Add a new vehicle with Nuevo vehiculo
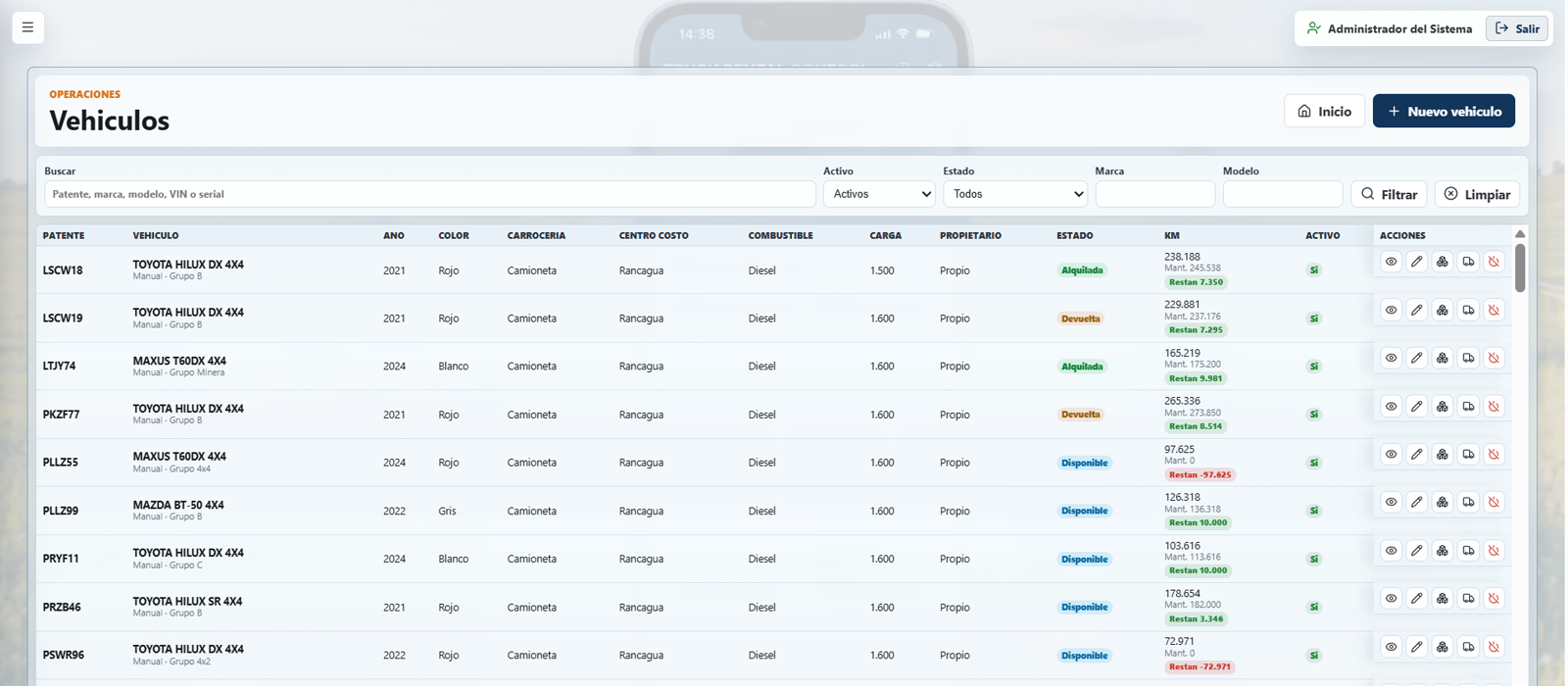The height and width of the screenshot is (686, 1568). [1444, 111]
